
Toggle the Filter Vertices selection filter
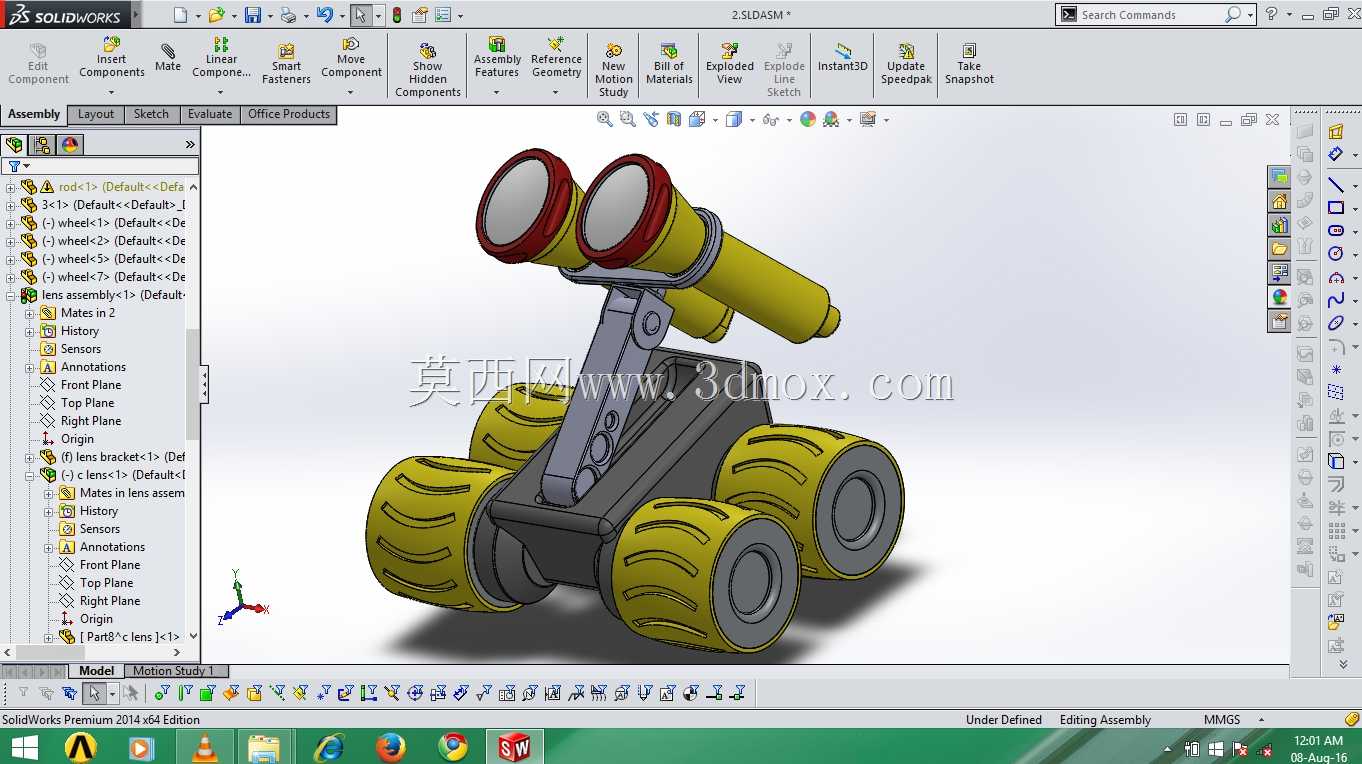pos(162,693)
